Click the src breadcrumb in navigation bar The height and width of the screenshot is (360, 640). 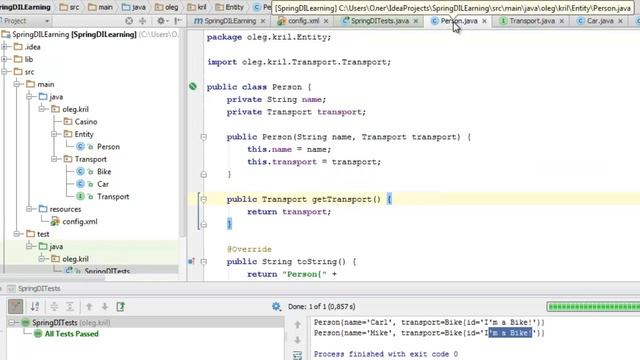[69, 7]
